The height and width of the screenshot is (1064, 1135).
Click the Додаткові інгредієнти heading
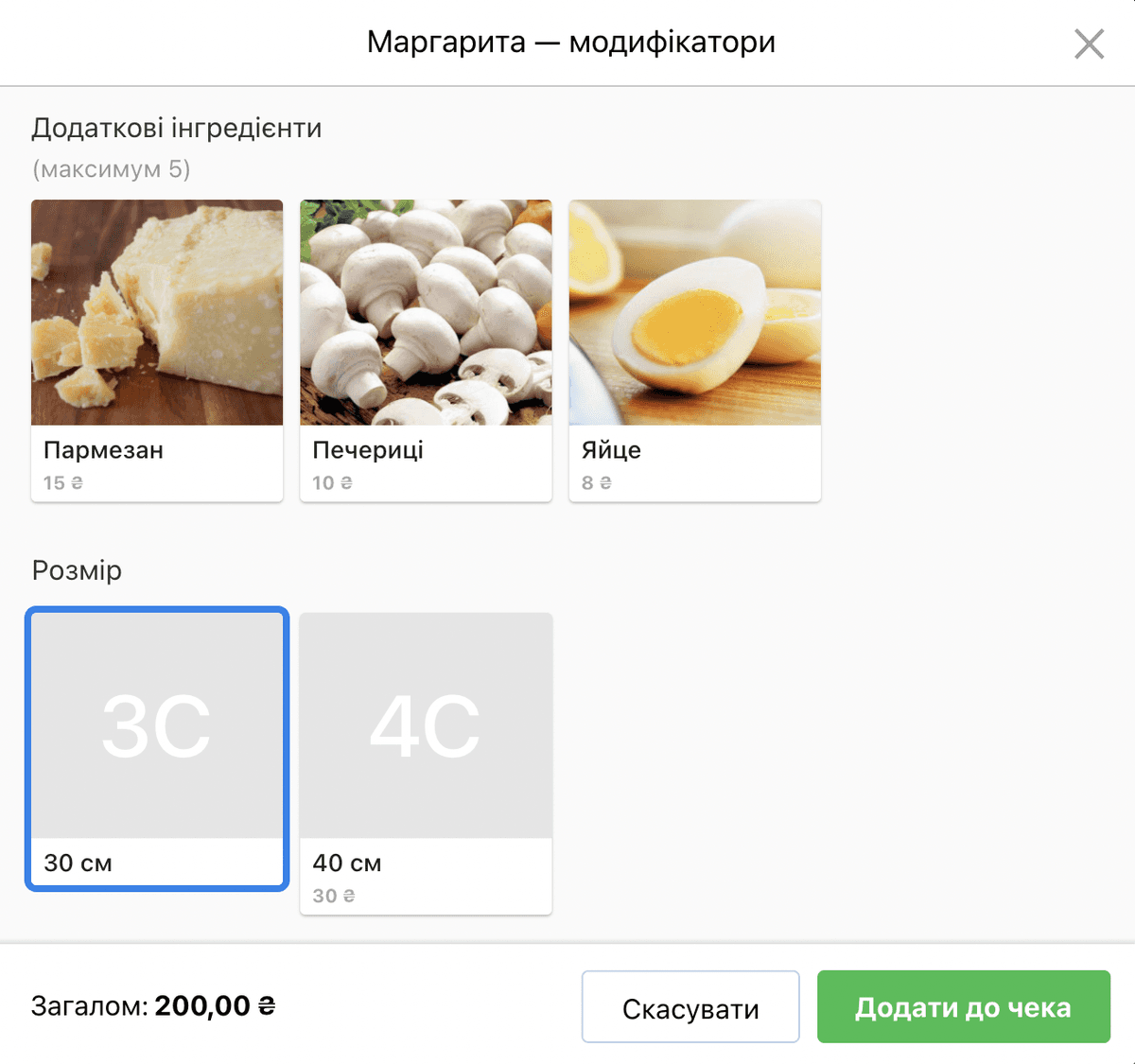point(177,128)
